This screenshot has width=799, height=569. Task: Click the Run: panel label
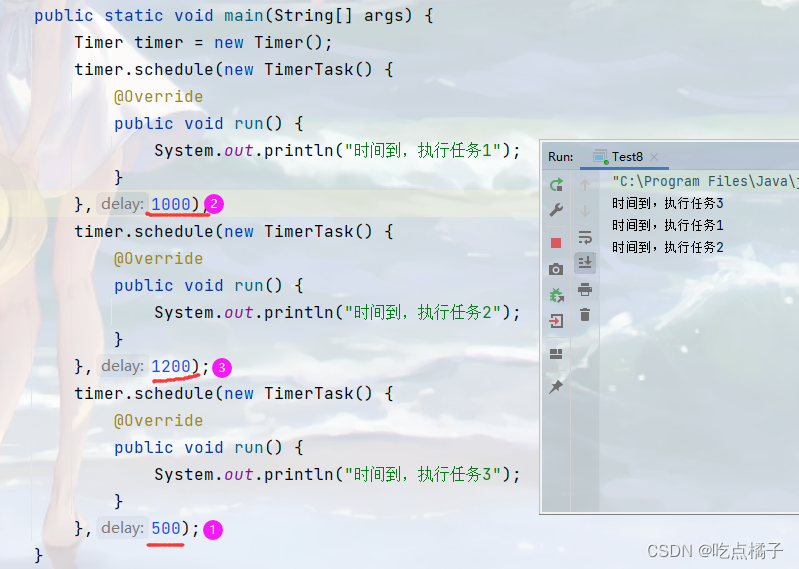561,157
